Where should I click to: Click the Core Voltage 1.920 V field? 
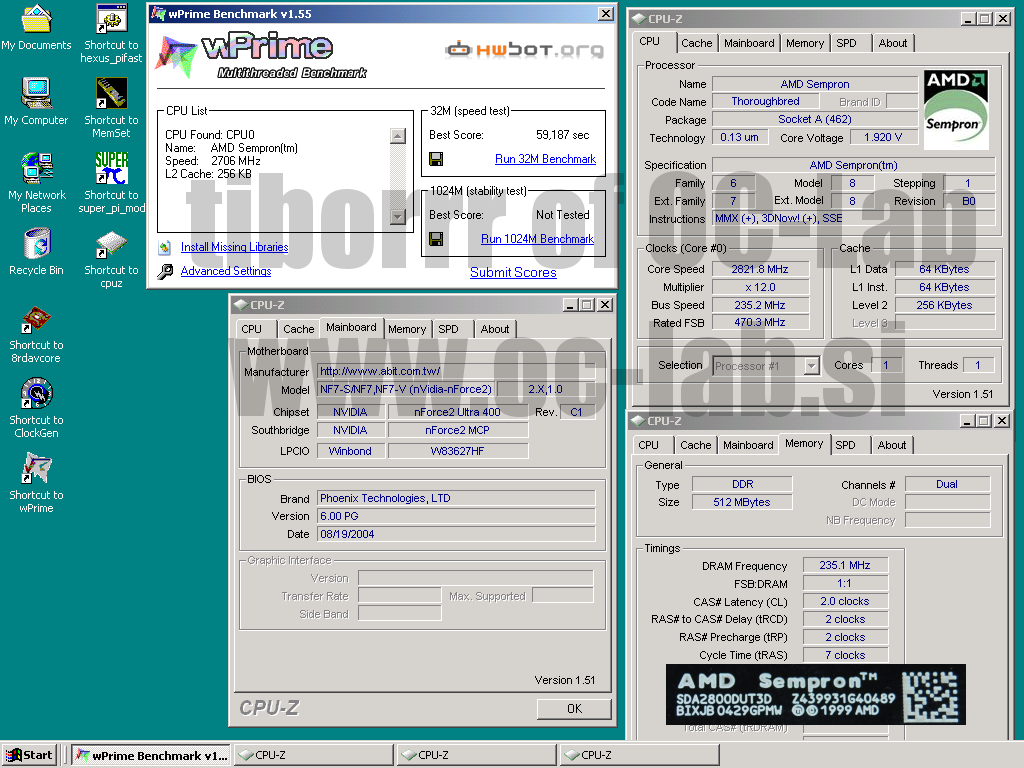click(883, 137)
